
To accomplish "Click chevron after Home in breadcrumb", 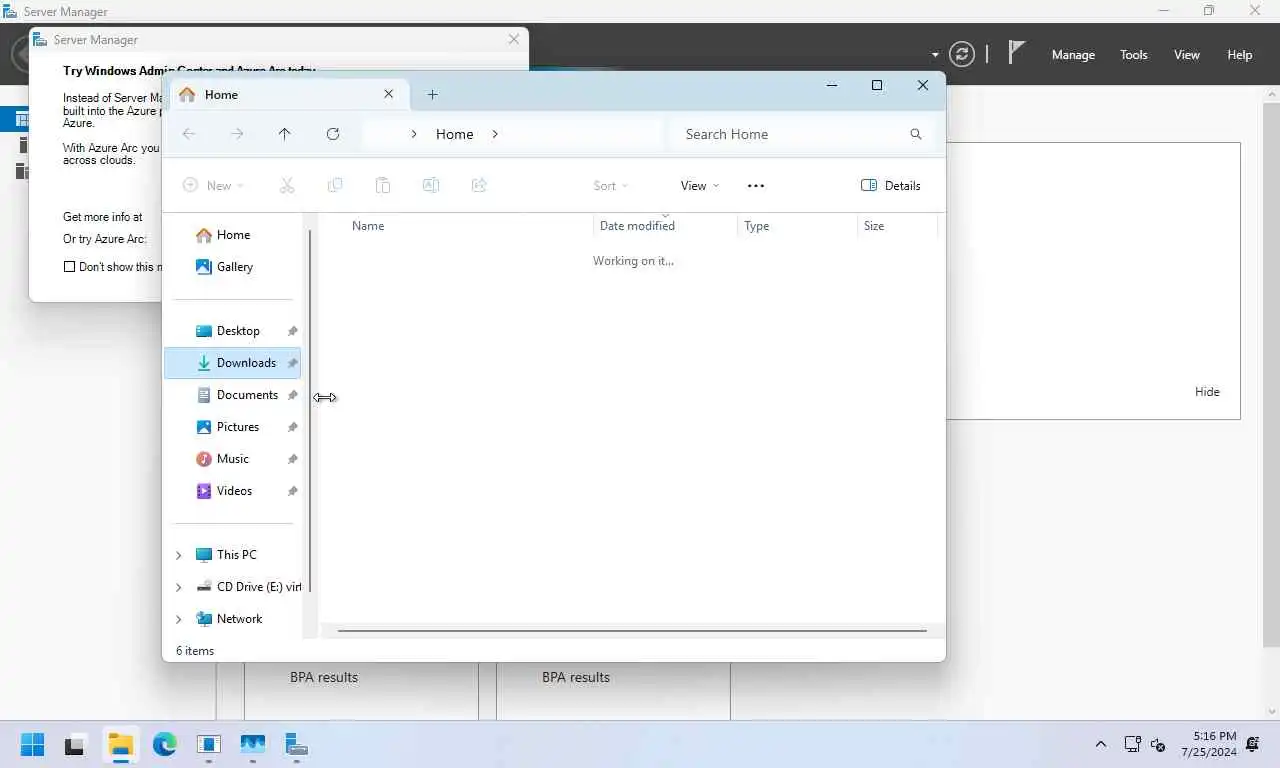I will pyautogui.click(x=495, y=134).
